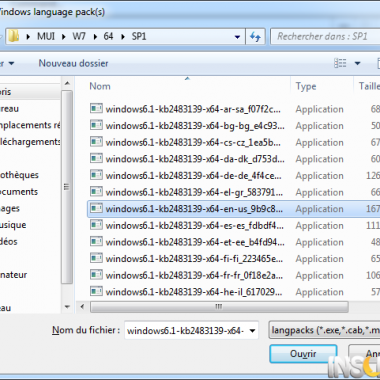Click the application icon of the en-us language pack
This screenshot has height=380, width=380.
96,208
